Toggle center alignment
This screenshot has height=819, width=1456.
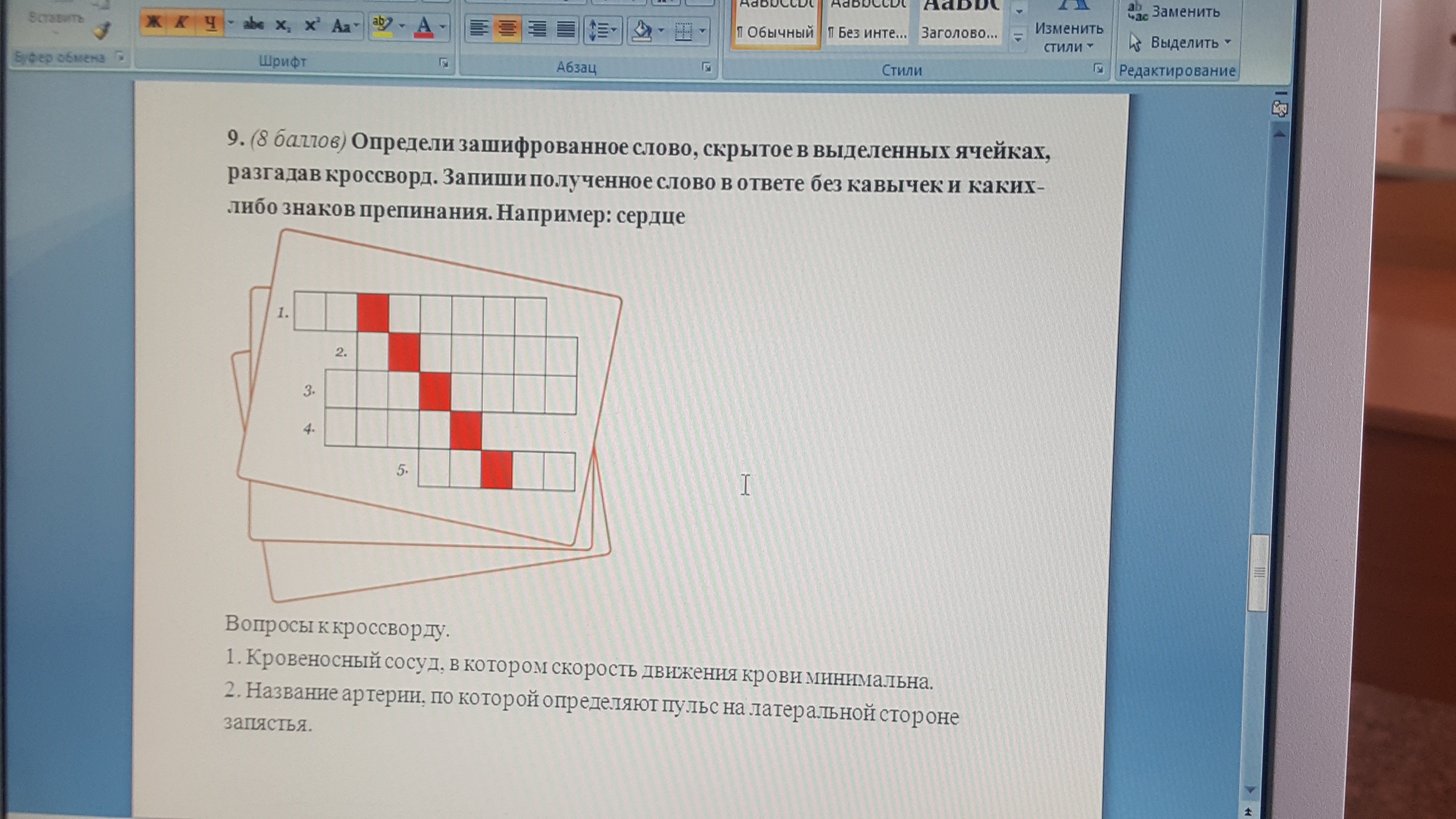click(507, 29)
